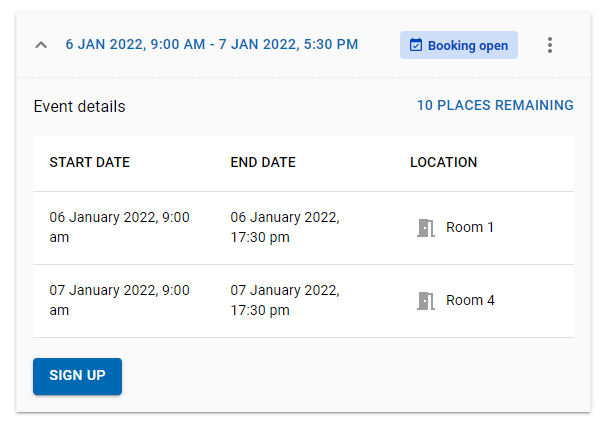Click the Start Date column header

(x=90, y=162)
